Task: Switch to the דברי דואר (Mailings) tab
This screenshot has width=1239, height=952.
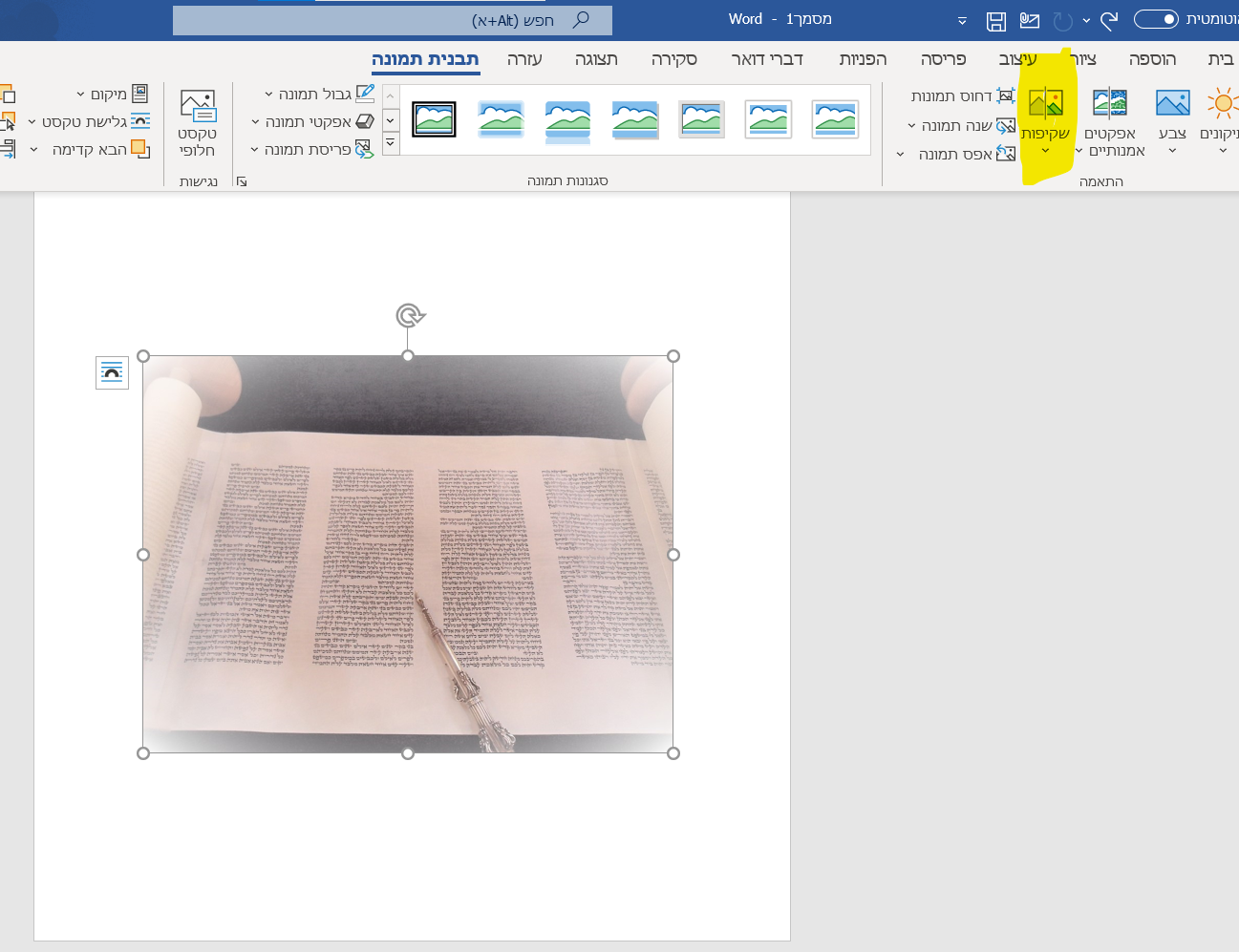Action: point(767,59)
